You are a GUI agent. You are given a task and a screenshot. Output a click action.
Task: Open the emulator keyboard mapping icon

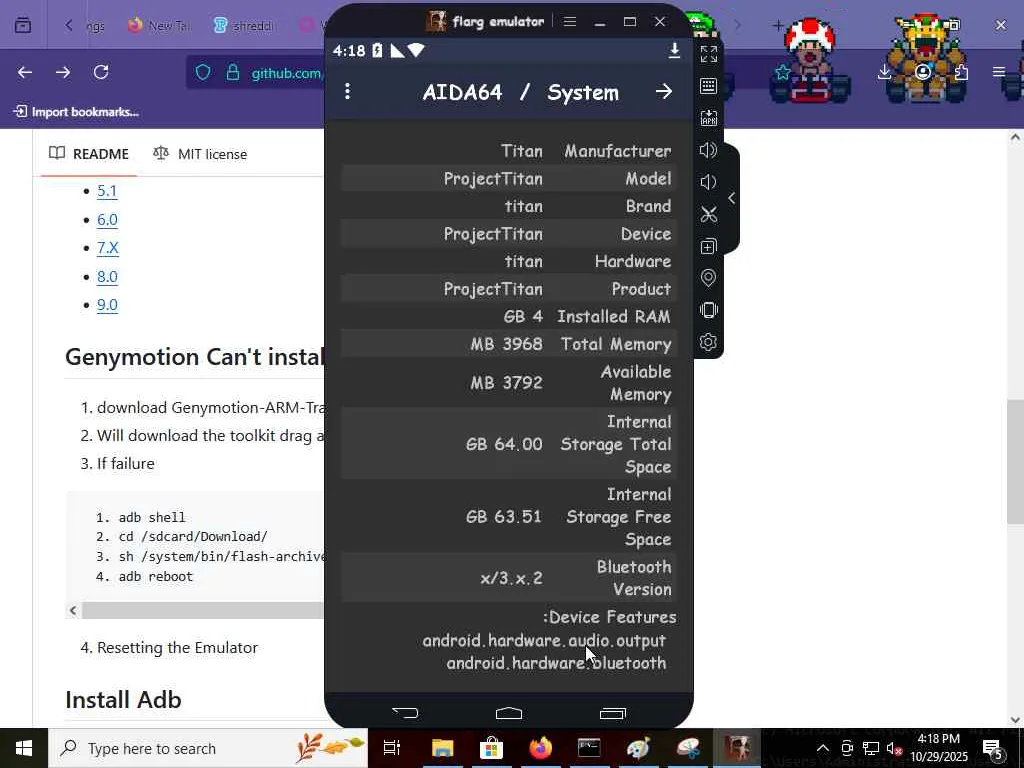pos(709,86)
